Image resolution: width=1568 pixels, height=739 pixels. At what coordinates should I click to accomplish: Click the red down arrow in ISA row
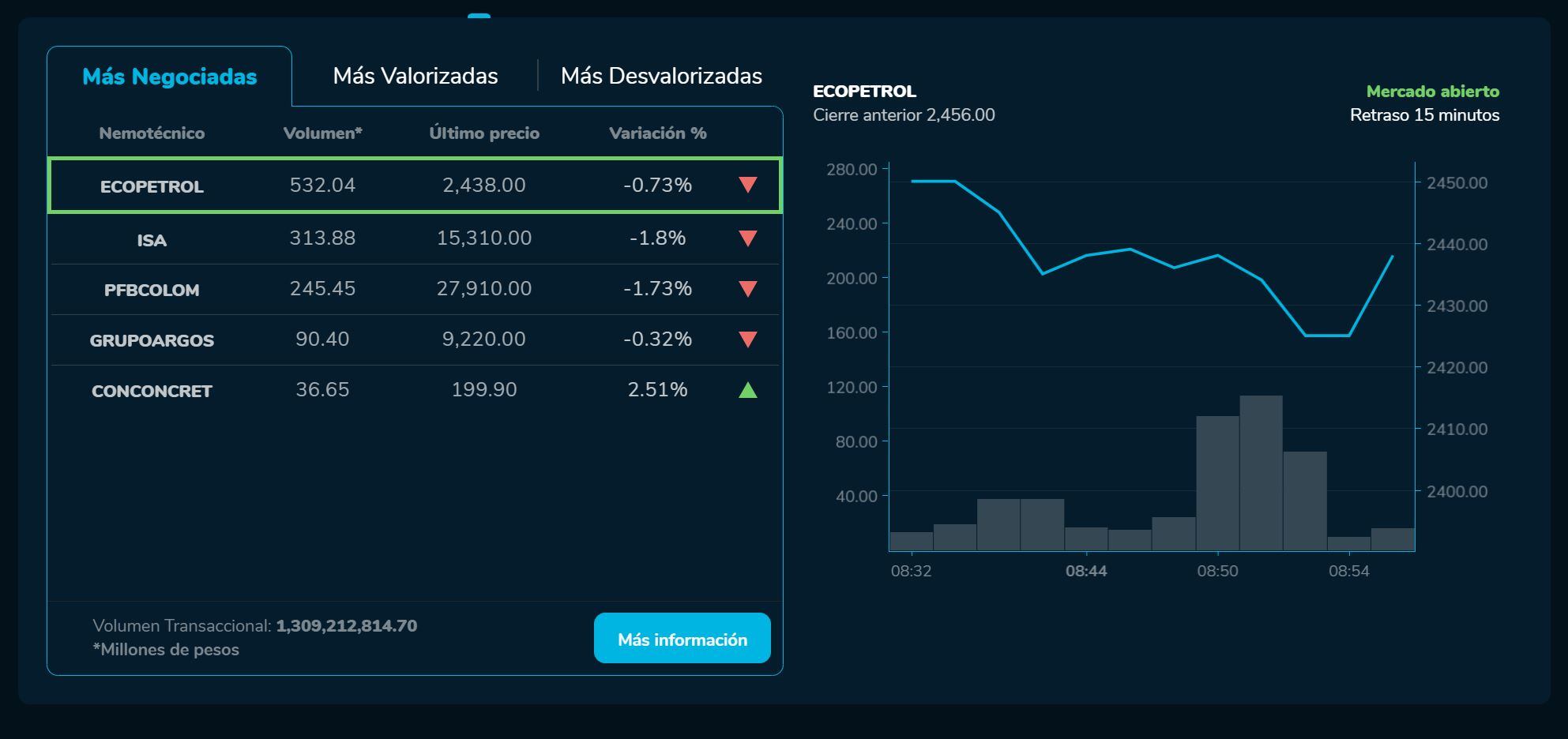(747, 238)
